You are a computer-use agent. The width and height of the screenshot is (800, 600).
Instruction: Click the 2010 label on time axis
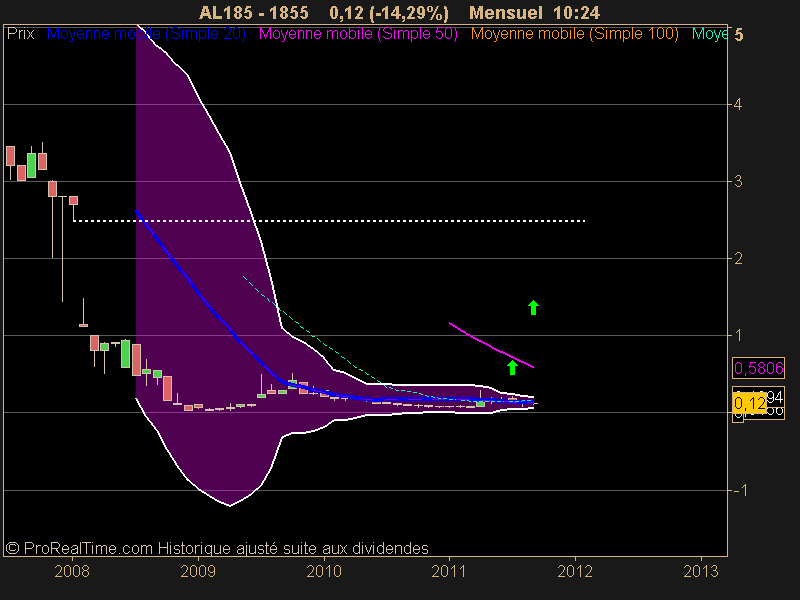(323, 571)
